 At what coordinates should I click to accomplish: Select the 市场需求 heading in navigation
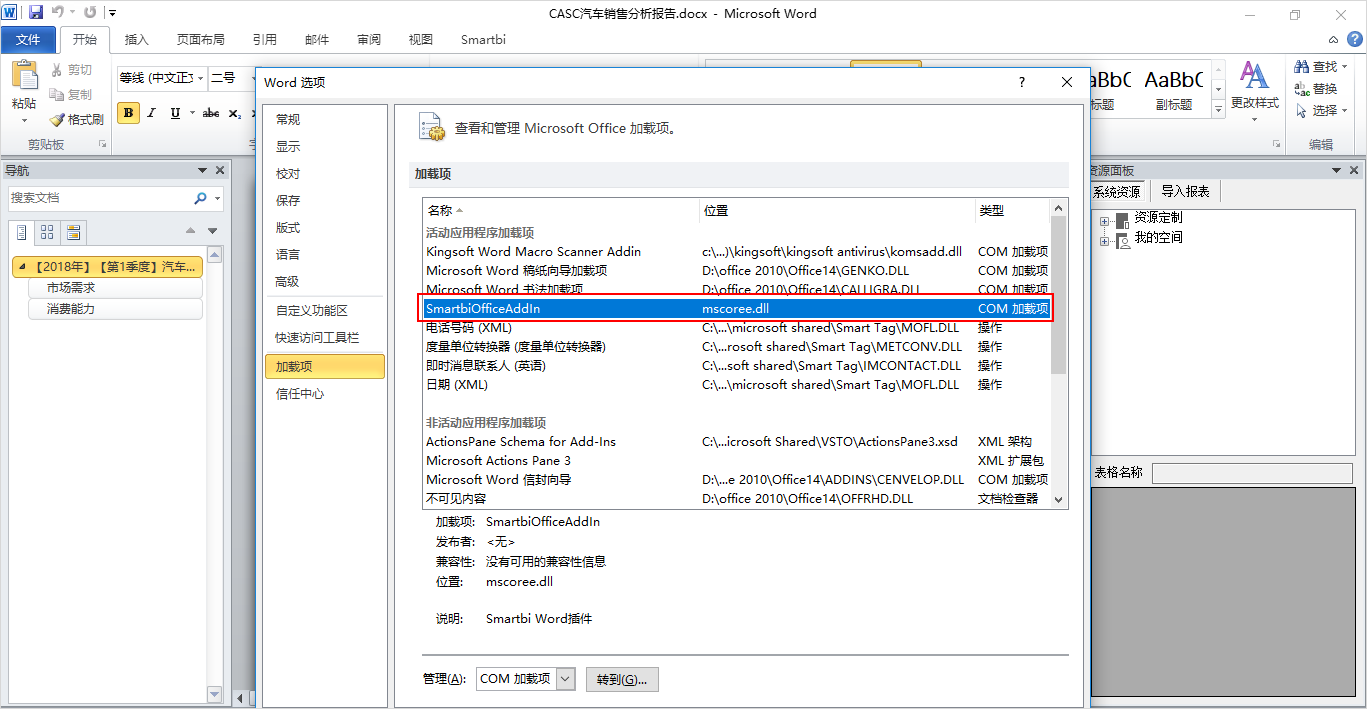coord(115,288)
